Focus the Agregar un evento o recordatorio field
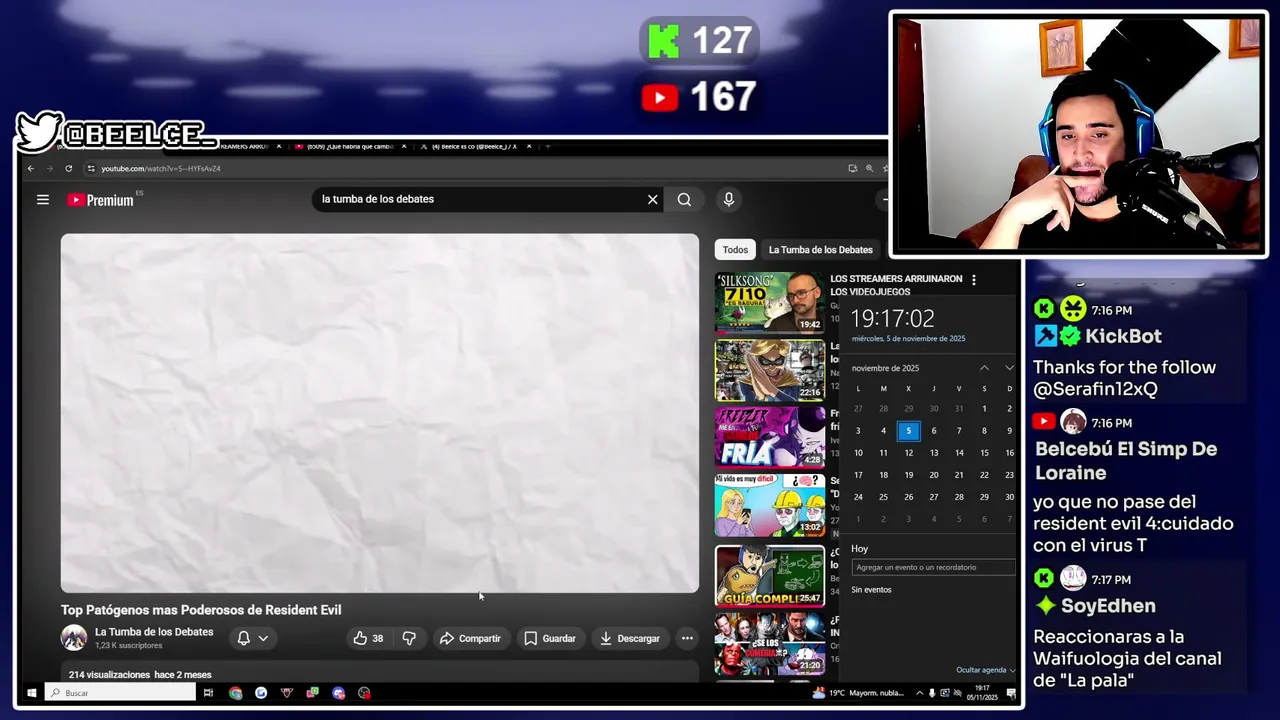1280x720 pixels. (x=932, y=567)
